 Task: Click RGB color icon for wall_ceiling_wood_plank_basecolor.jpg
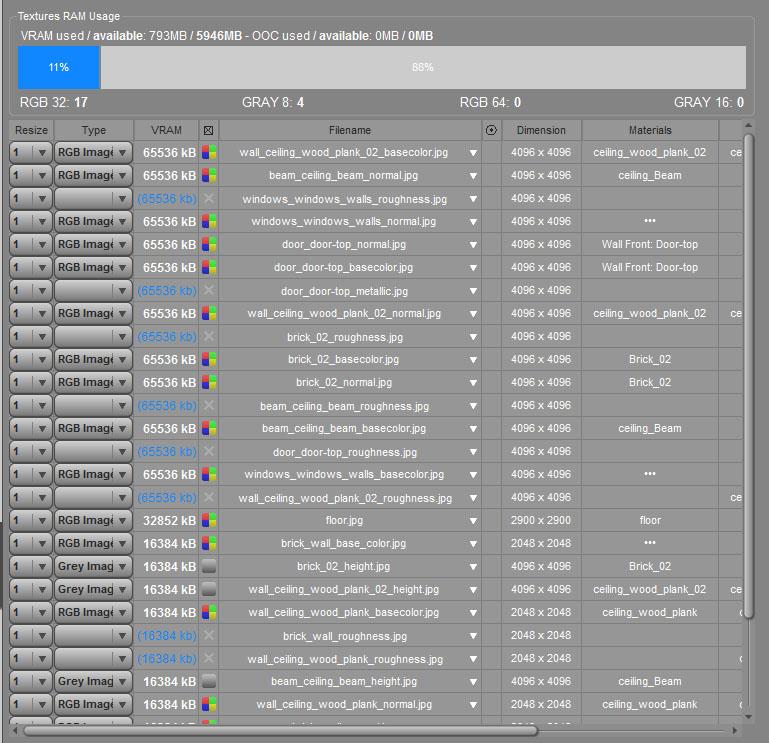point(209,613)
